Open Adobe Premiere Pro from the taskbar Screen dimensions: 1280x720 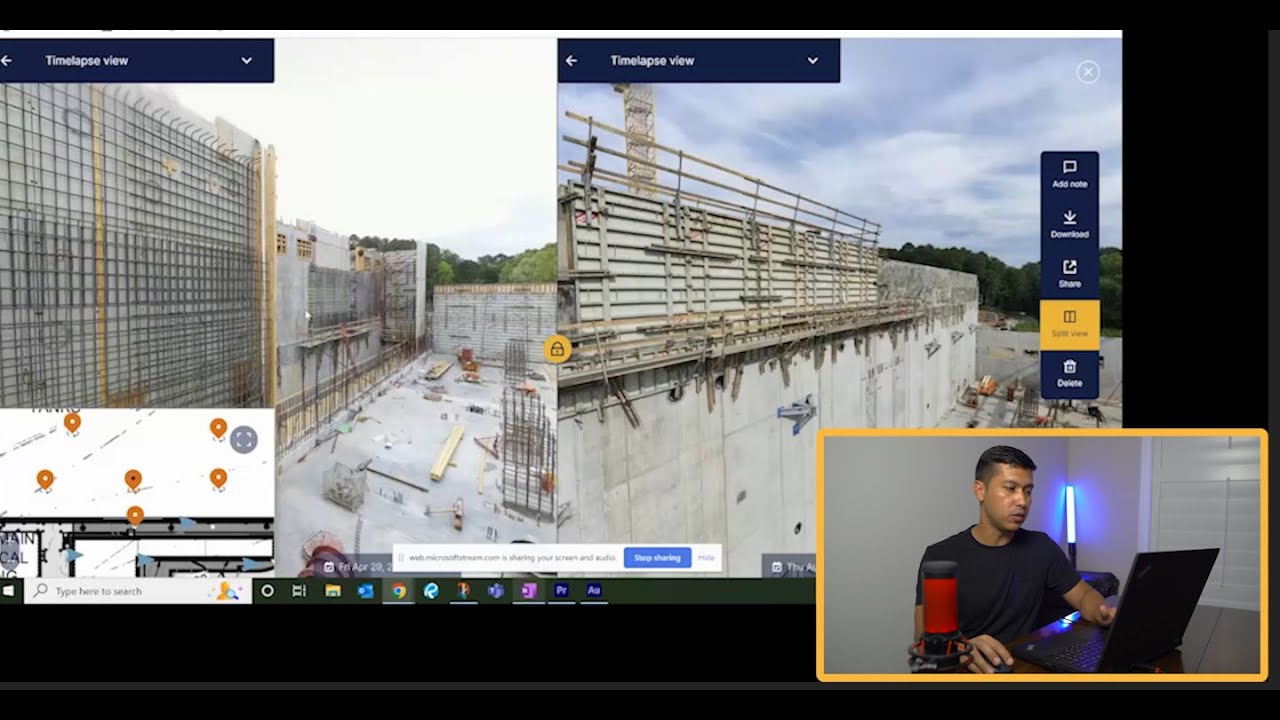click(561, 591)
